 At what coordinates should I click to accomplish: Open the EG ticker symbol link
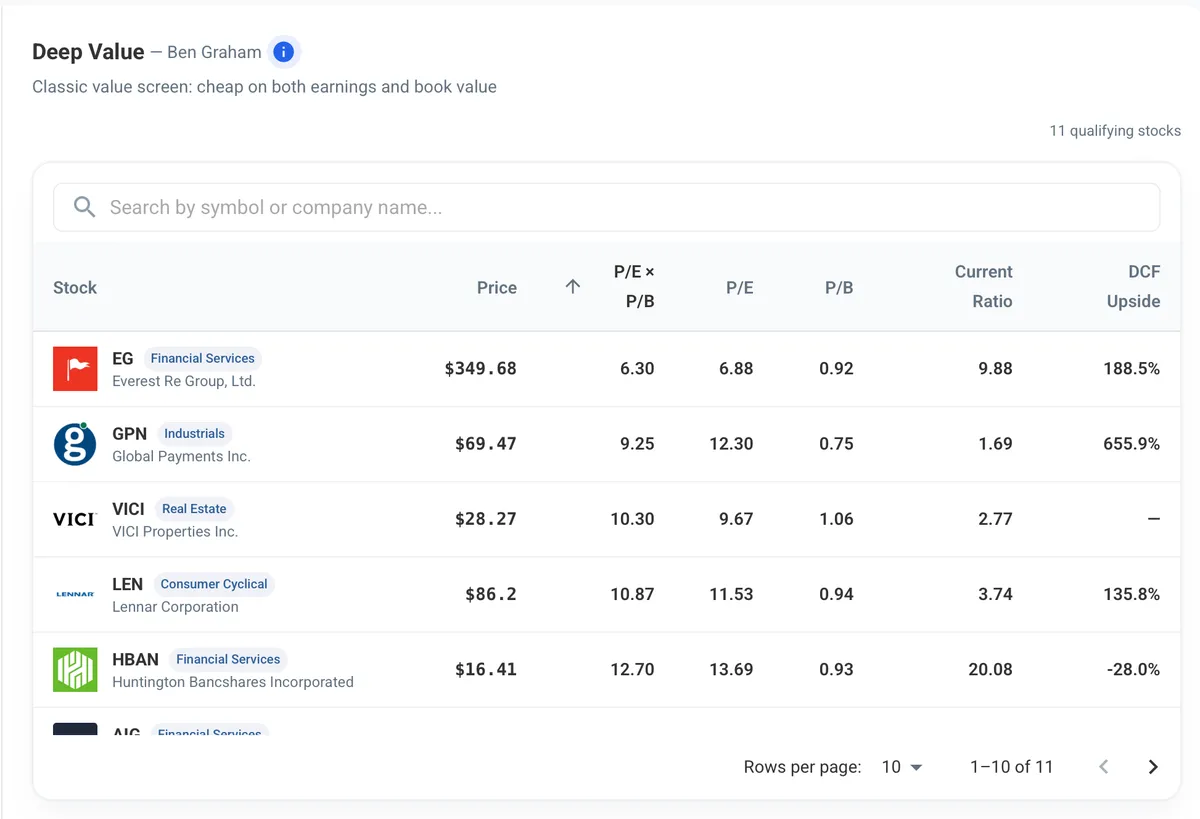(x=123, y=359)
